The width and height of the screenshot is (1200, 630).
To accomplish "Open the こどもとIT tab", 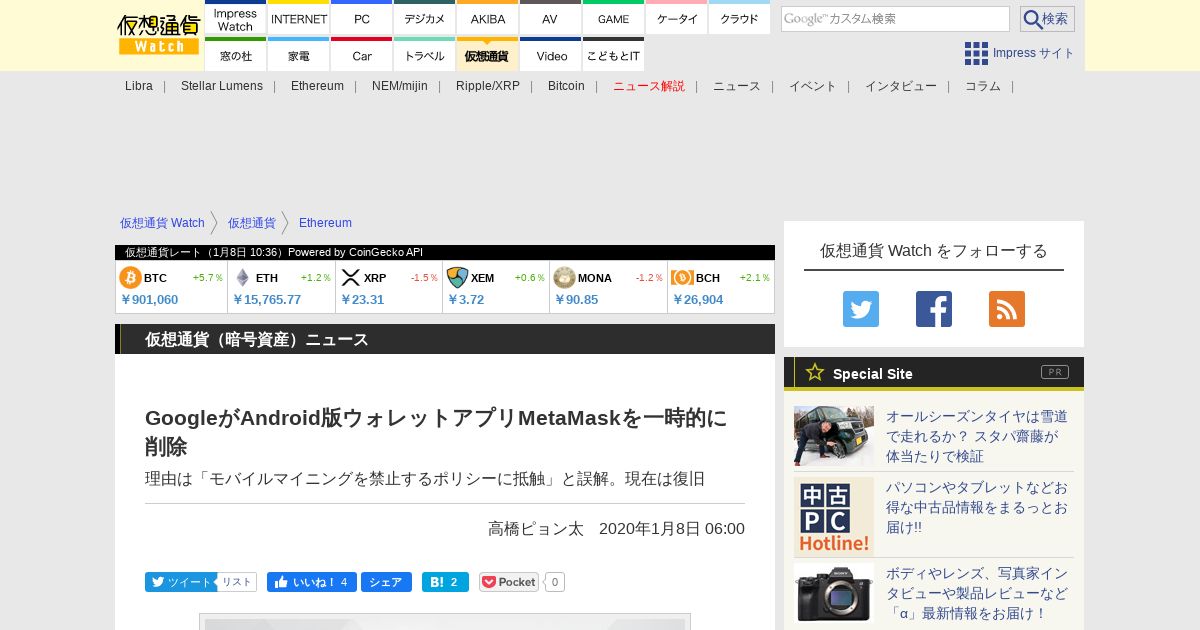I will point(613,55).
